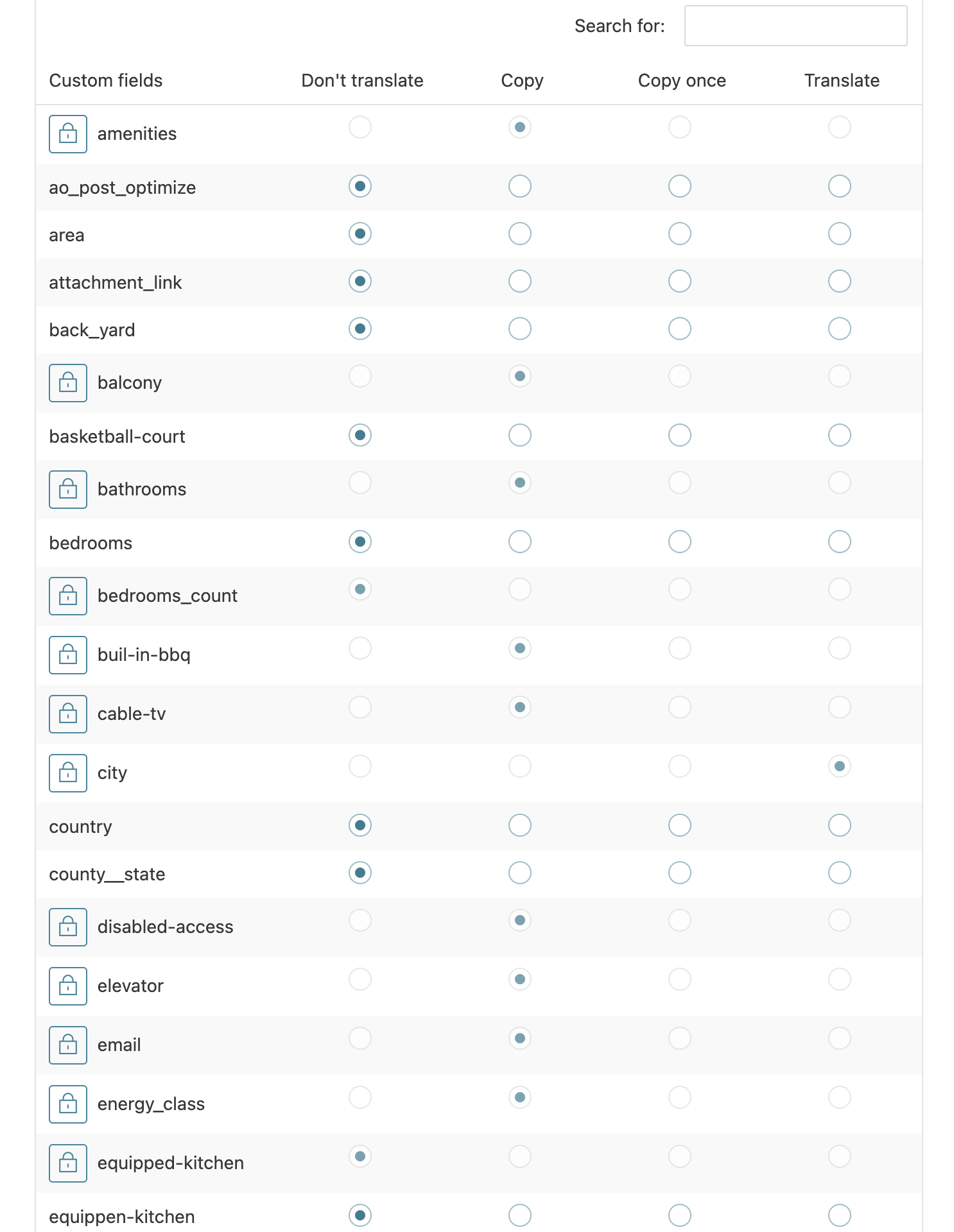Click lock icon beside bedrooms_count
The height and width of the screenshot is (1232, 954).
click(x=68, y=596)
